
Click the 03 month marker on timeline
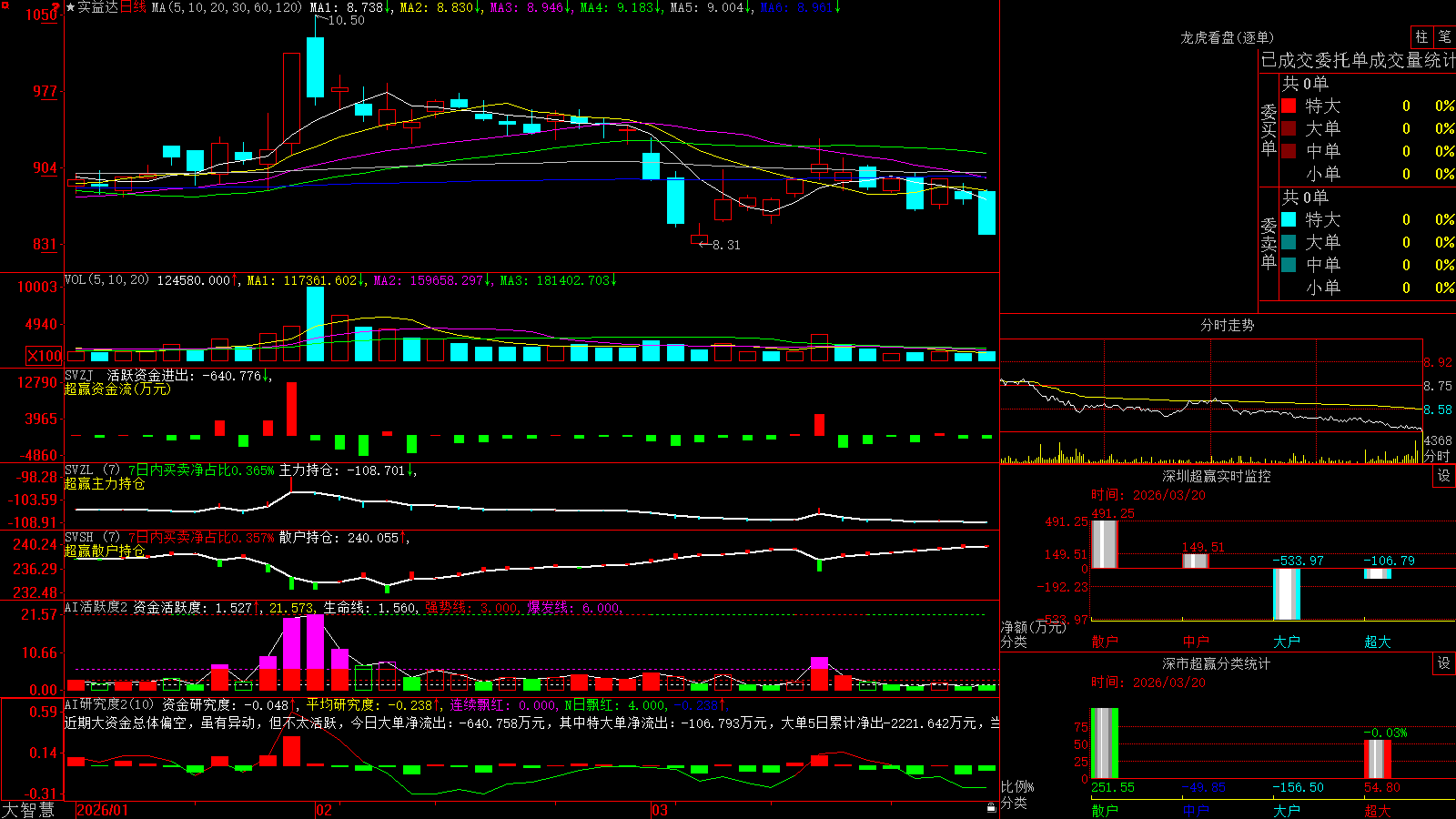coord(660,810)
